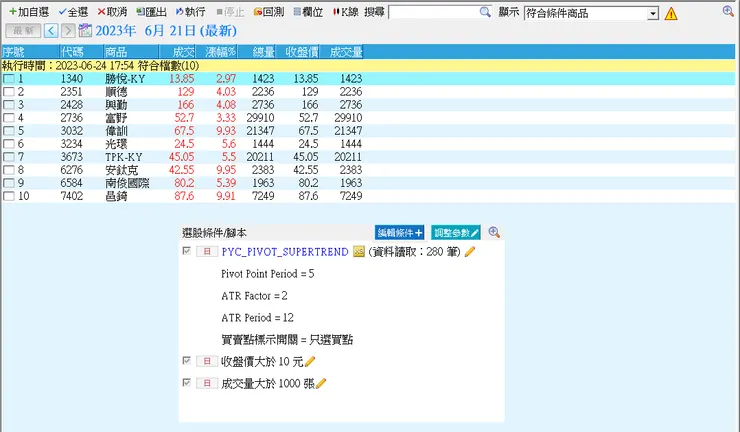Edit 收盤價大於 10 元 pencil icon

(310, 362)
